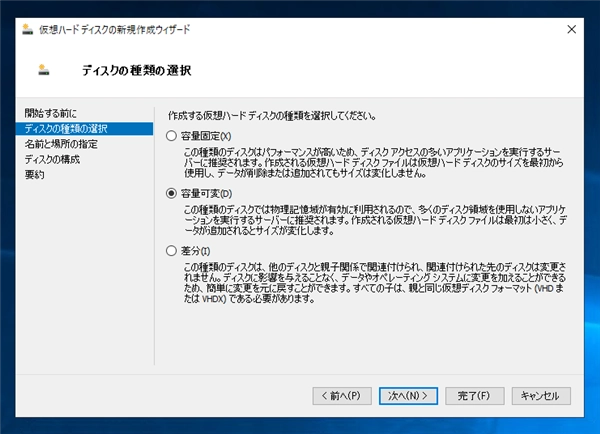Click the < 前へ(P) button
600x434 pixels.
(x=342, y=396)
